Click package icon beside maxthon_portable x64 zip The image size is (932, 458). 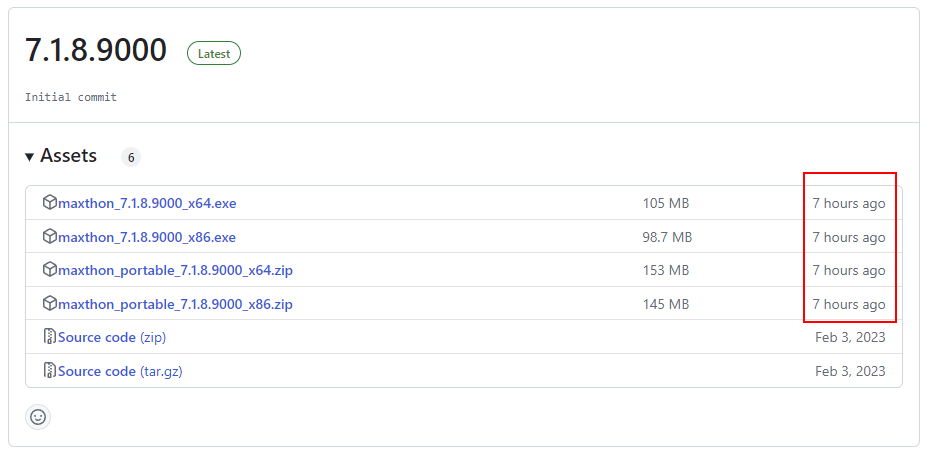49,270
